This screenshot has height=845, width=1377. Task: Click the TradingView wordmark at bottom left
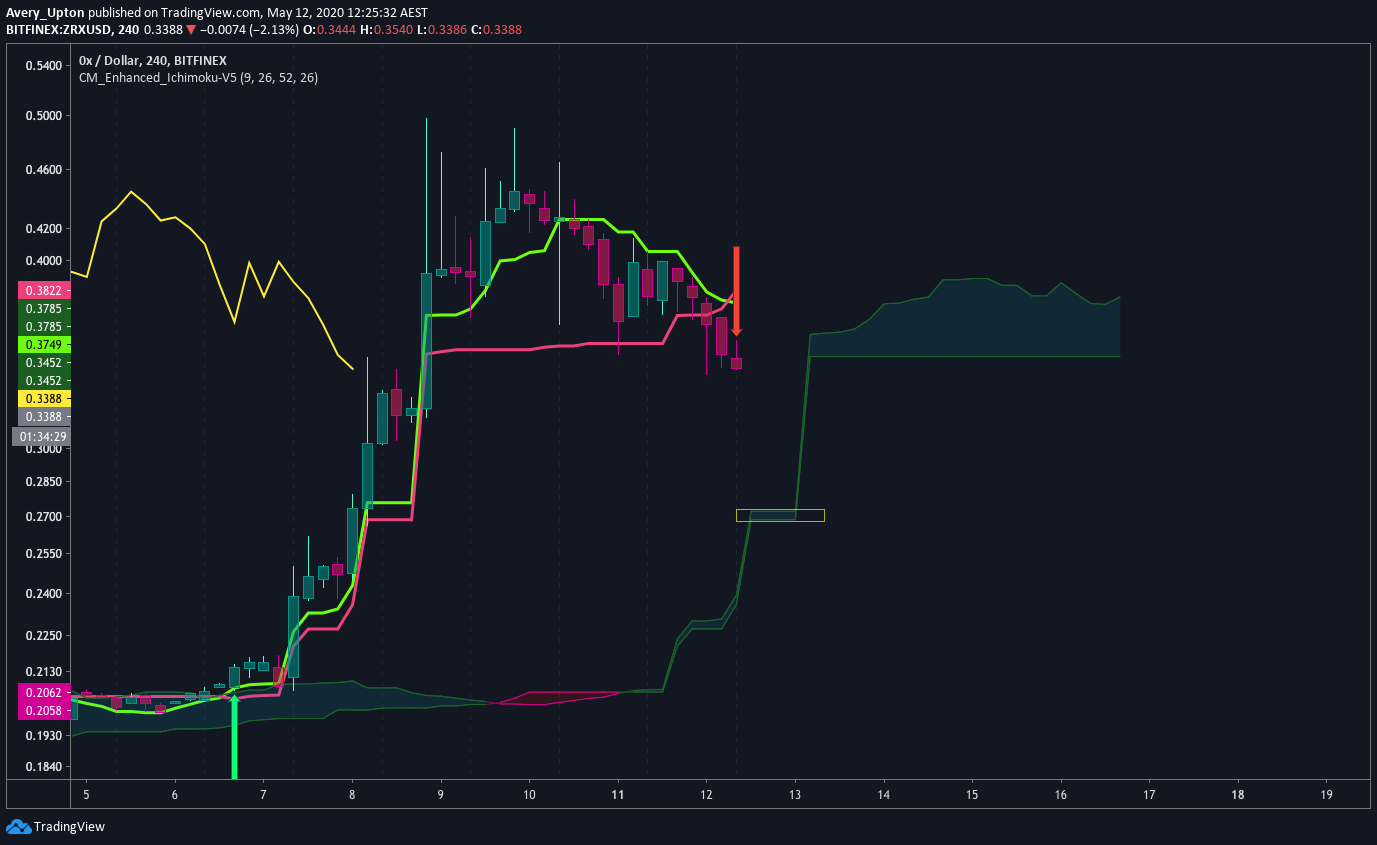[69, 827]
